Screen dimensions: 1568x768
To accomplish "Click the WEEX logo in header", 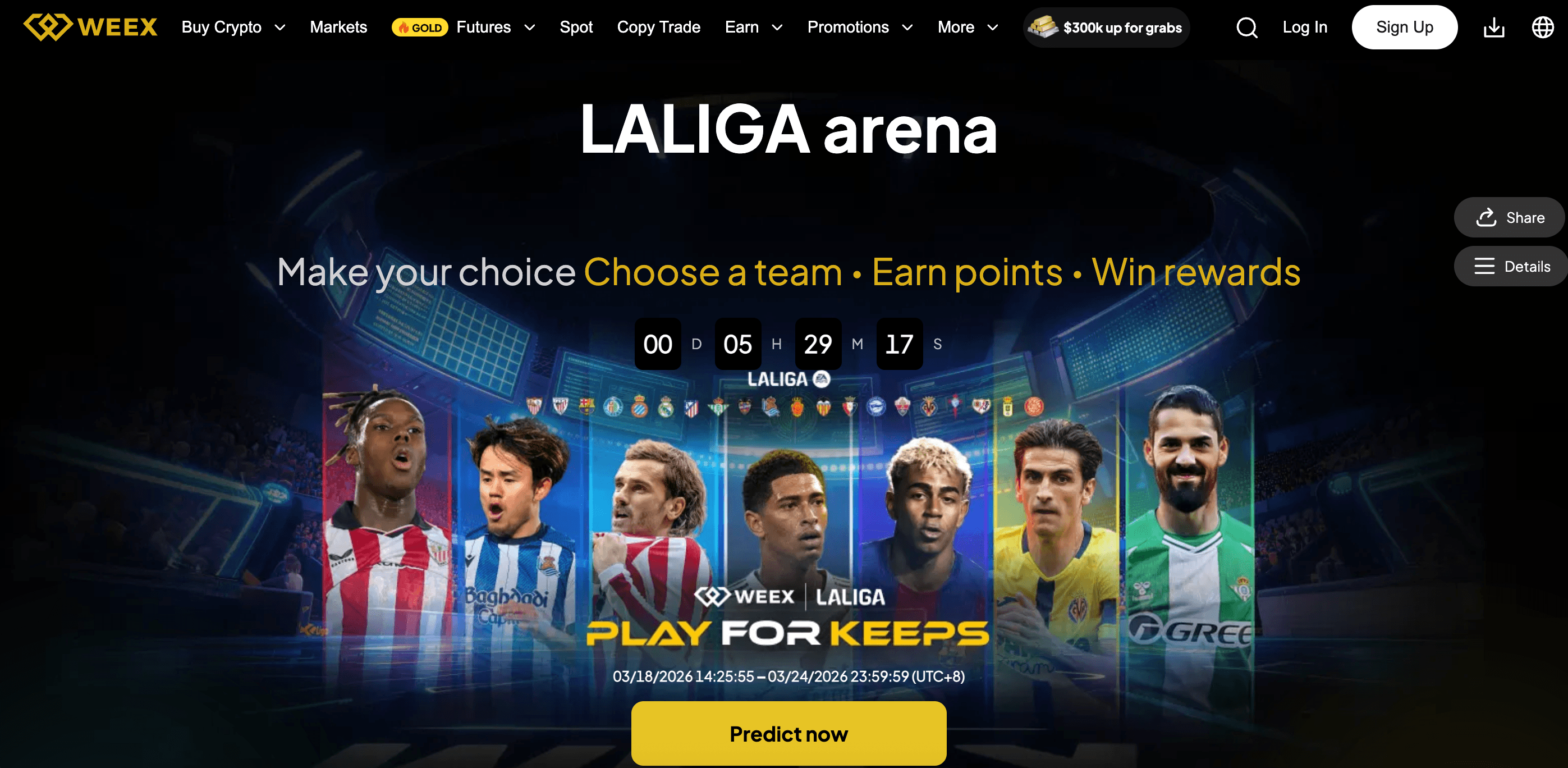I will pos(90,28).
